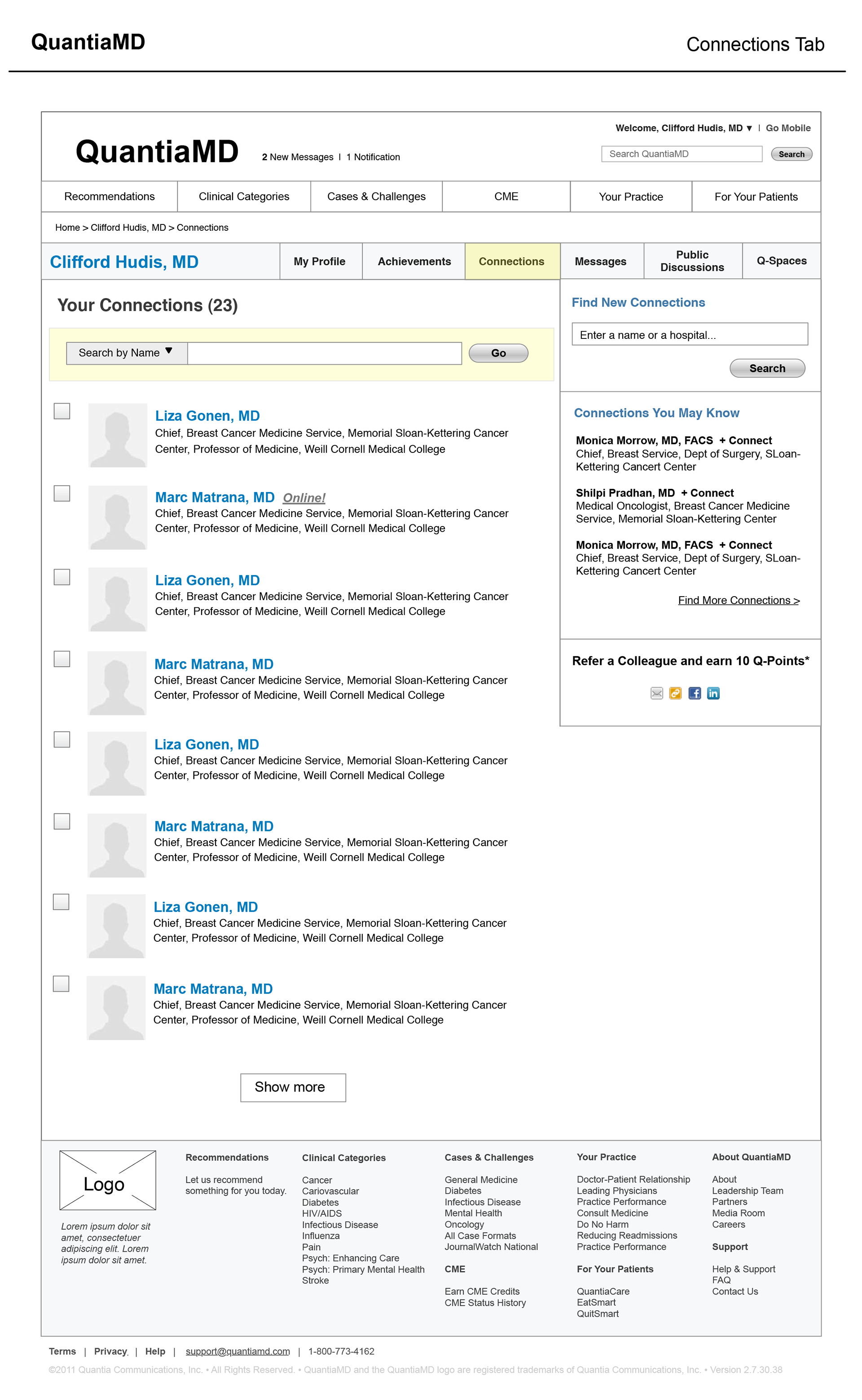The image size is (862, 1400).
Task: Open the first Liza Gonen, MD profile name
Action: tap(207, 415)
